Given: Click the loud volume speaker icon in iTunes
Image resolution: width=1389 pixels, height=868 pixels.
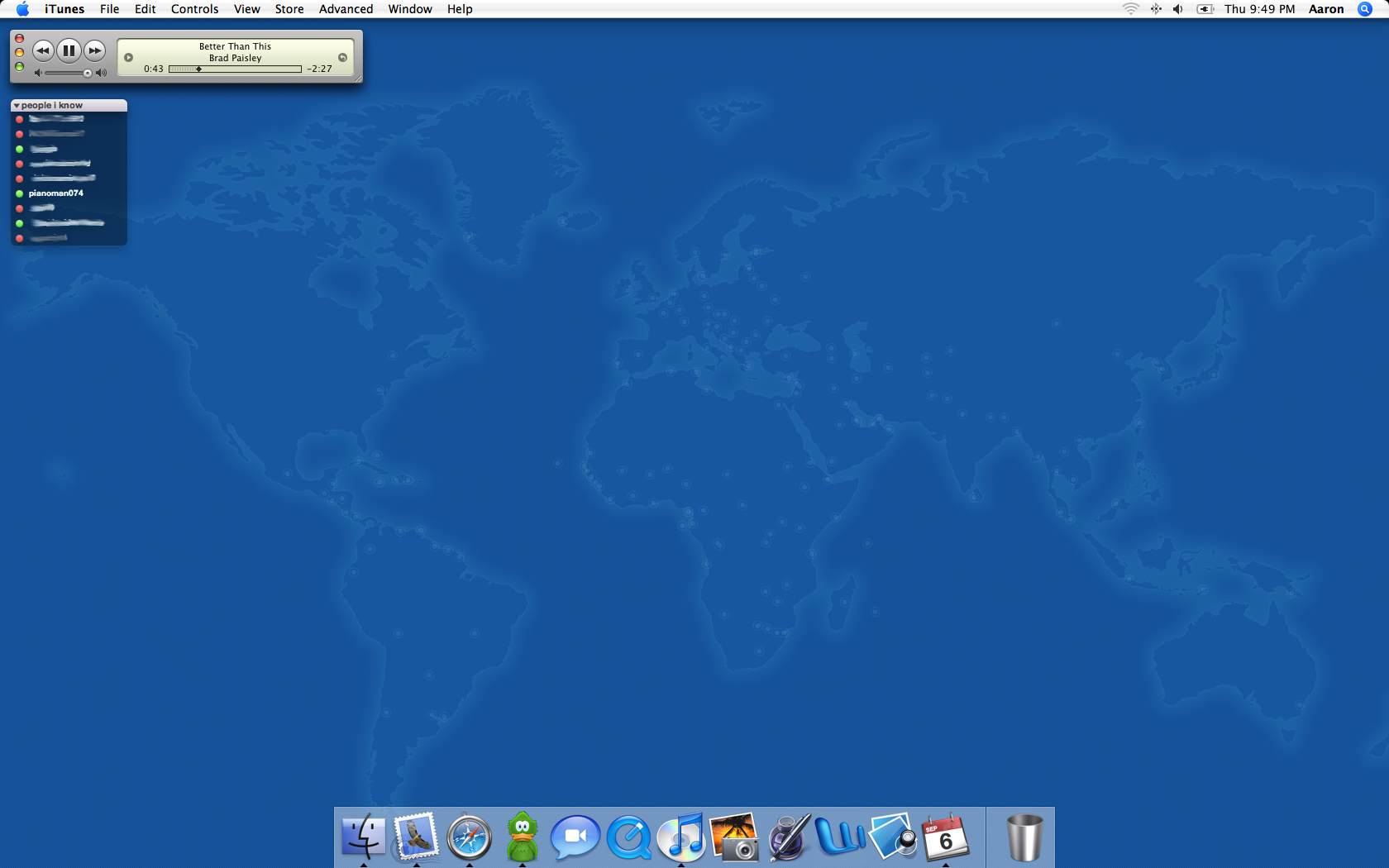Looking at the screenshot, I should pos(102,73).
